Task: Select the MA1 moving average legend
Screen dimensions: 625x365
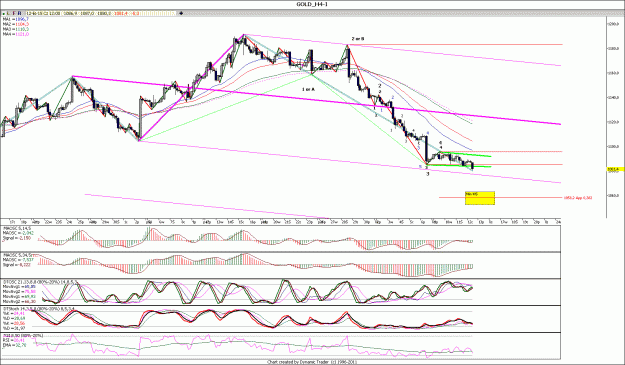Action: click(x=16, y=19)
